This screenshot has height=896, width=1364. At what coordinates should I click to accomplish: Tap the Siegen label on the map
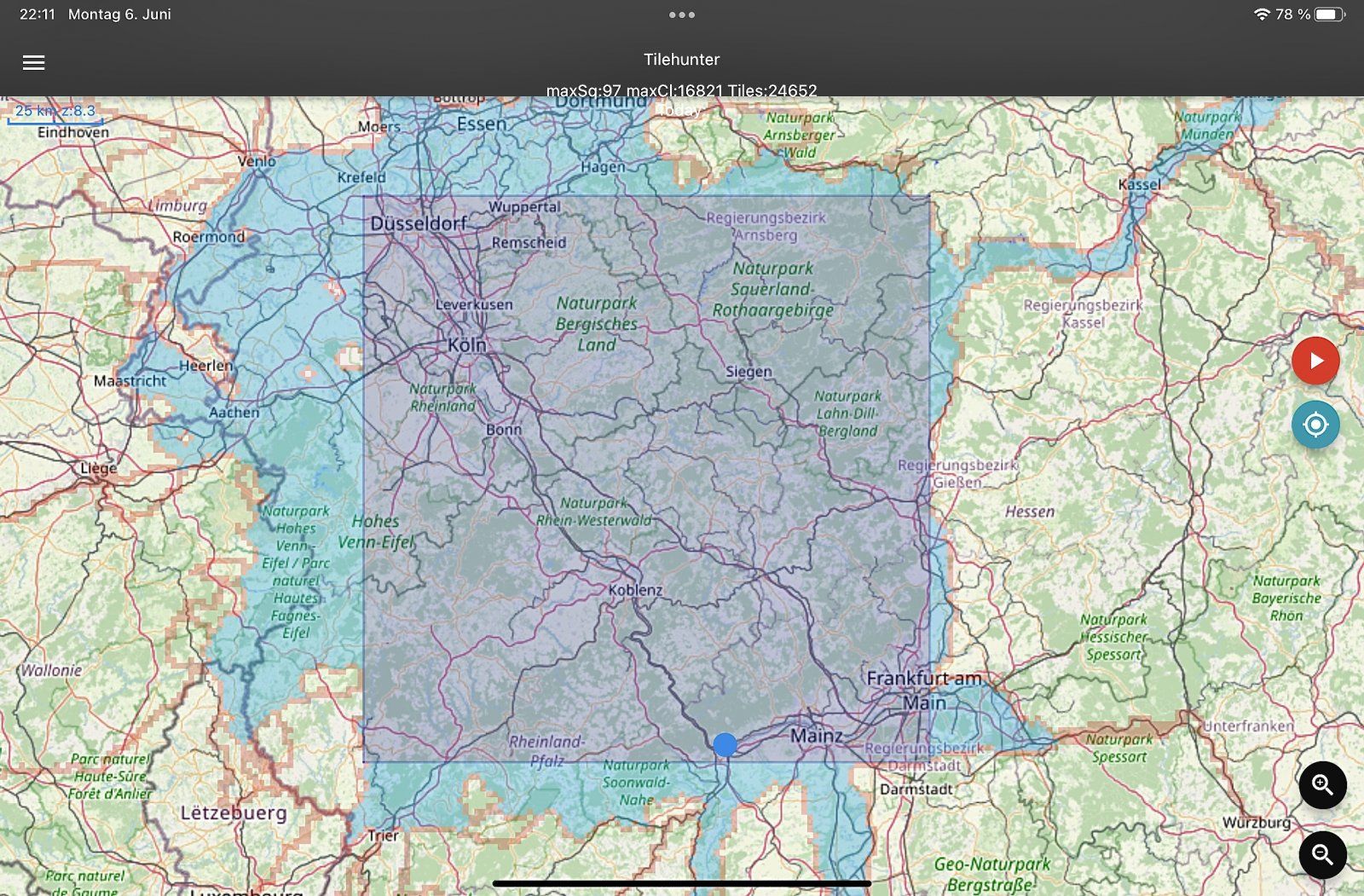[x=748, y=372]
